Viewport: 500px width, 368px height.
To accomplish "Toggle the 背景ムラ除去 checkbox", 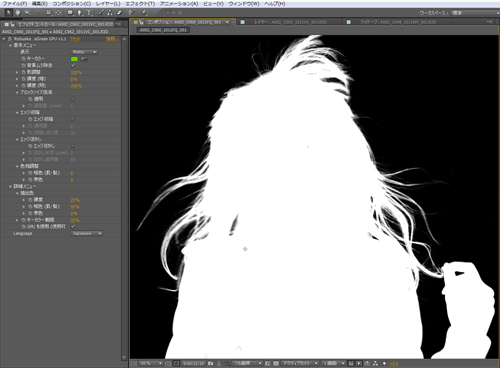I will [73, 66].
